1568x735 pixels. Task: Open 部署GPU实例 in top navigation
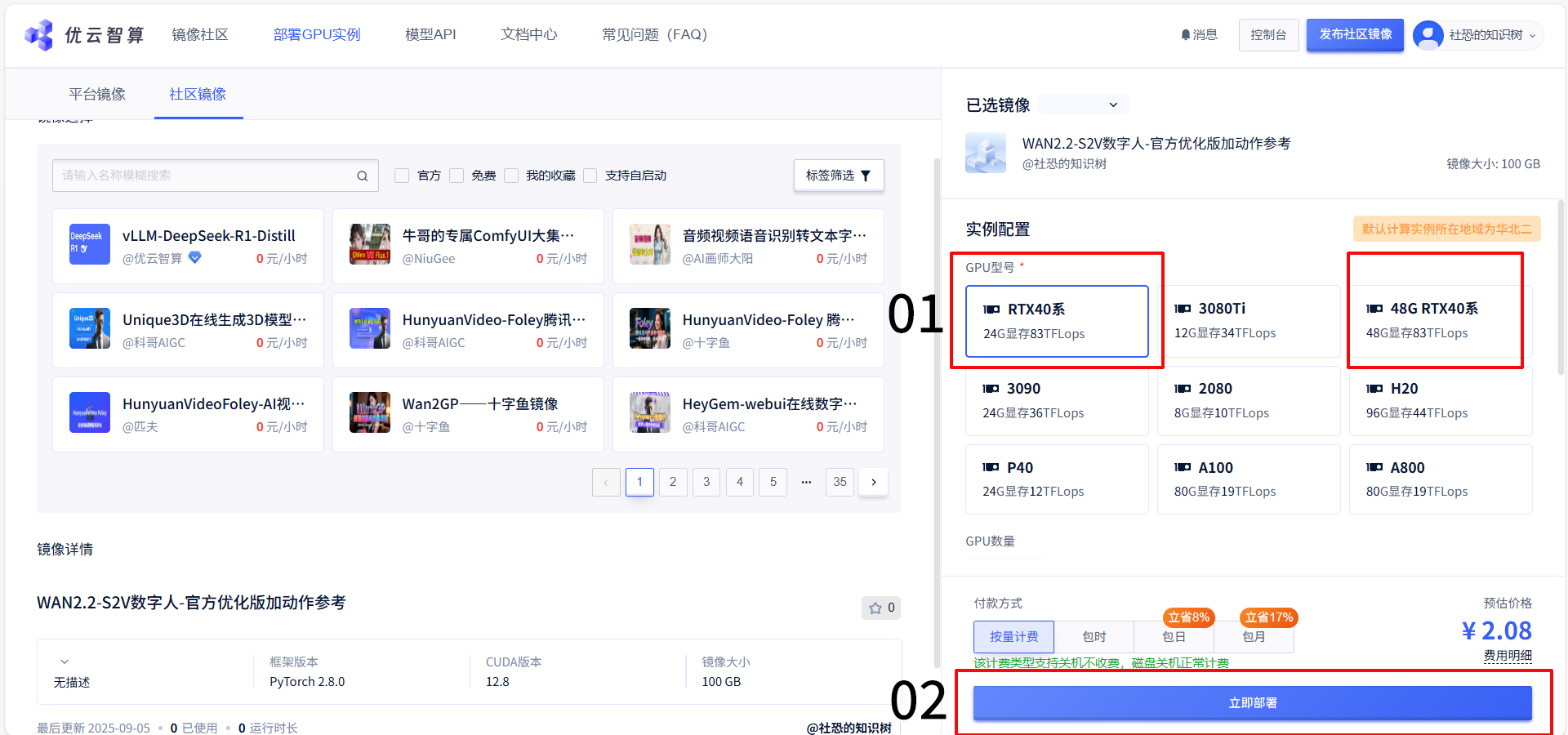317,34
